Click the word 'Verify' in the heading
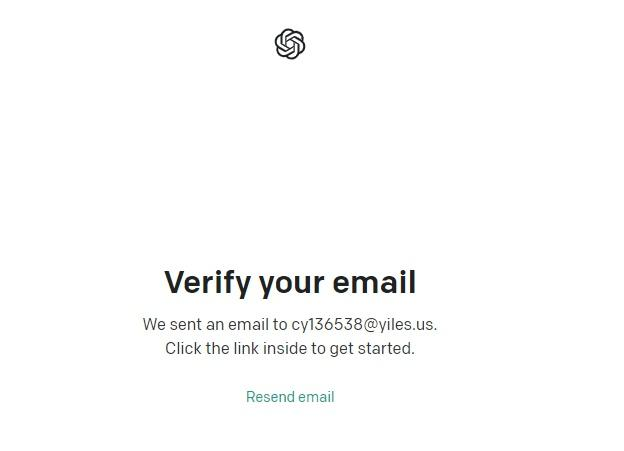Image resolution: width=624 pixels, height=451 pixels. click(x=207, y=283)
